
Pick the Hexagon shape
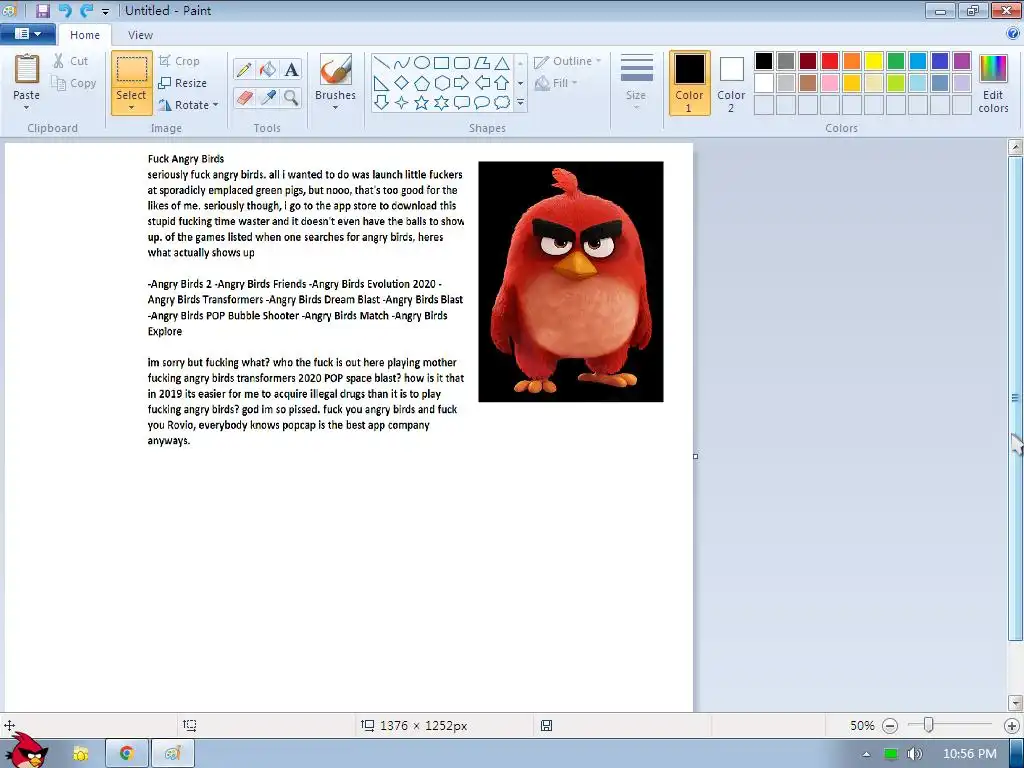(x=441, y=83)
